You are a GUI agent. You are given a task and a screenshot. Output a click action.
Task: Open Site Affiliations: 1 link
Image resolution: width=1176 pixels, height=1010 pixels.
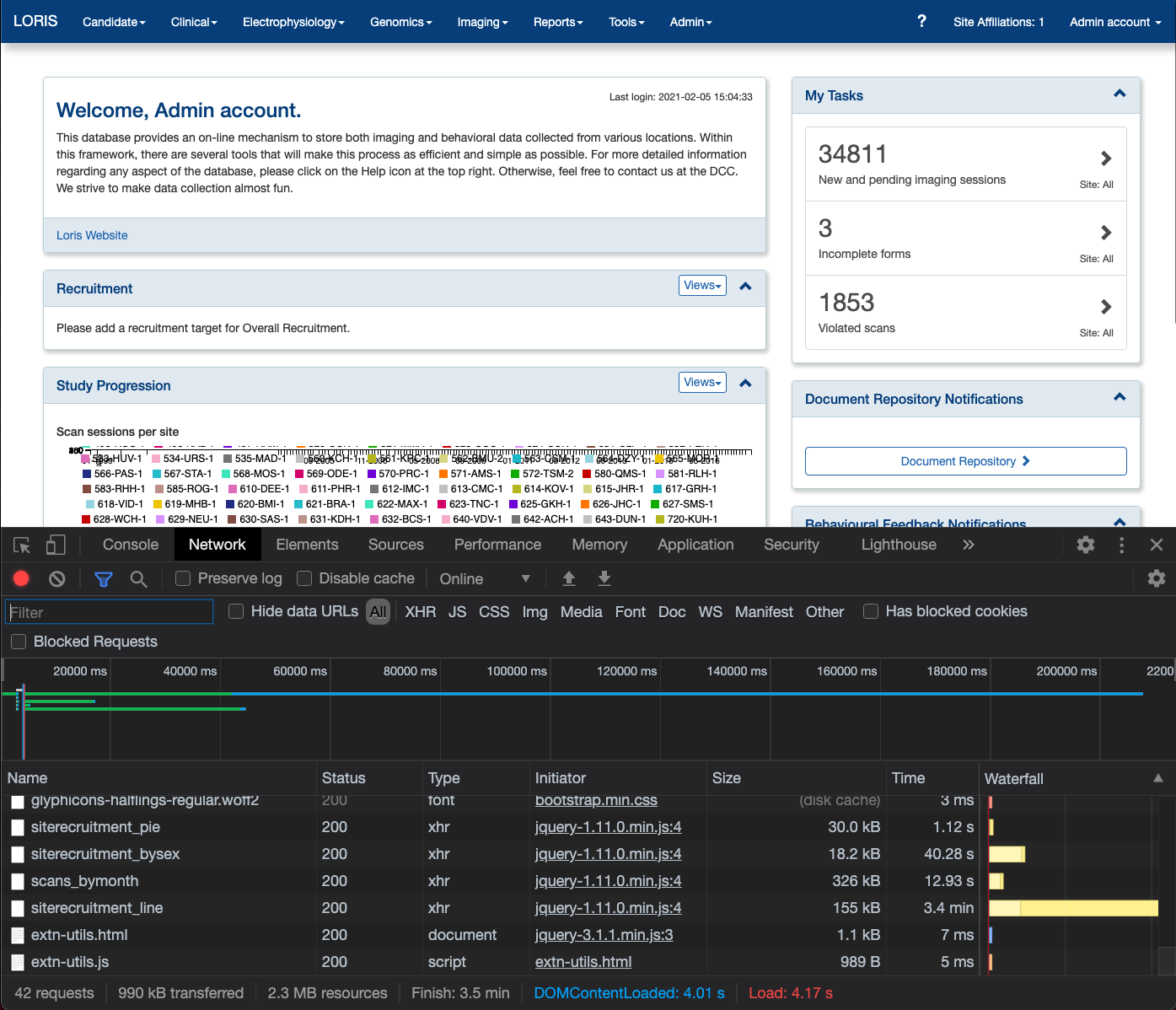tap(999, 22)
